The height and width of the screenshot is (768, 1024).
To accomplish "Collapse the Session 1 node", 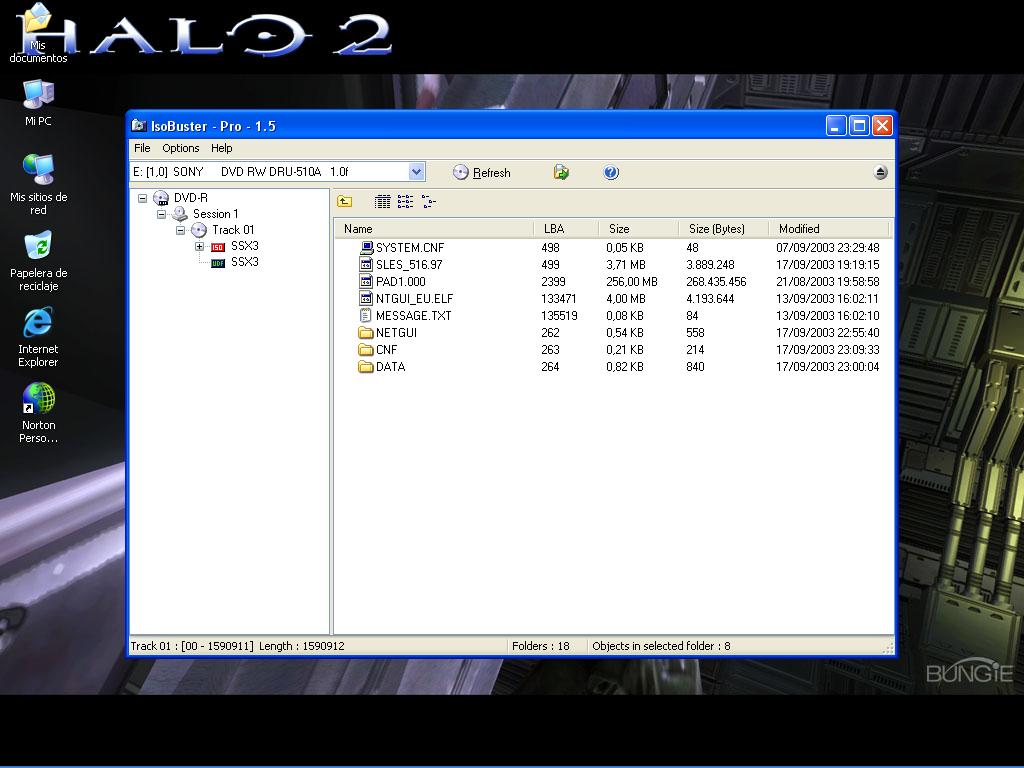I will 161,214.
